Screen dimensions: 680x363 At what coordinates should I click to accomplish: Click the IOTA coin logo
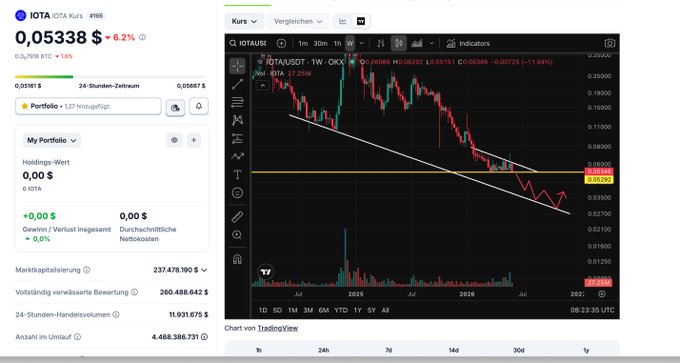point(20,16)
